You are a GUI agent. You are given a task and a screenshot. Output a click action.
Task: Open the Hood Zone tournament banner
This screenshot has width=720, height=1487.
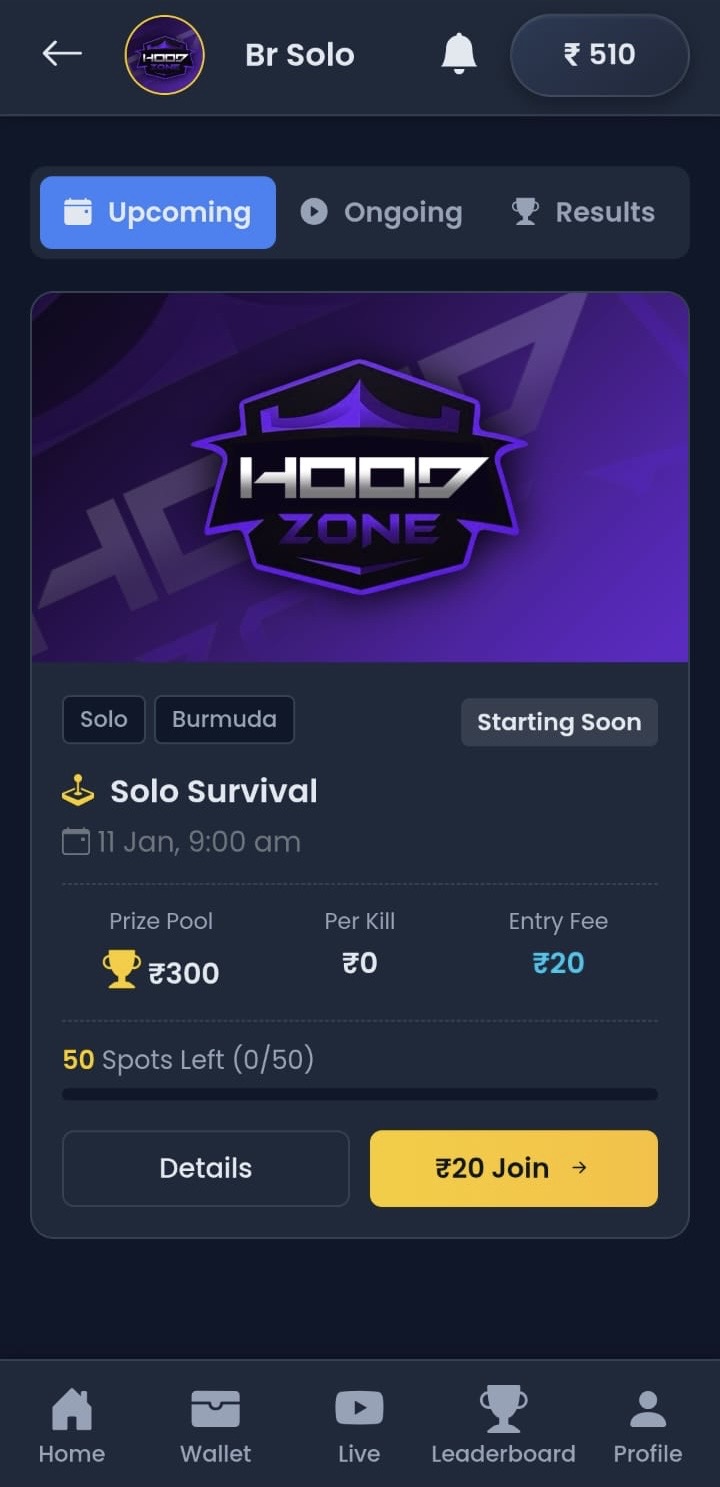pos(360,477)
